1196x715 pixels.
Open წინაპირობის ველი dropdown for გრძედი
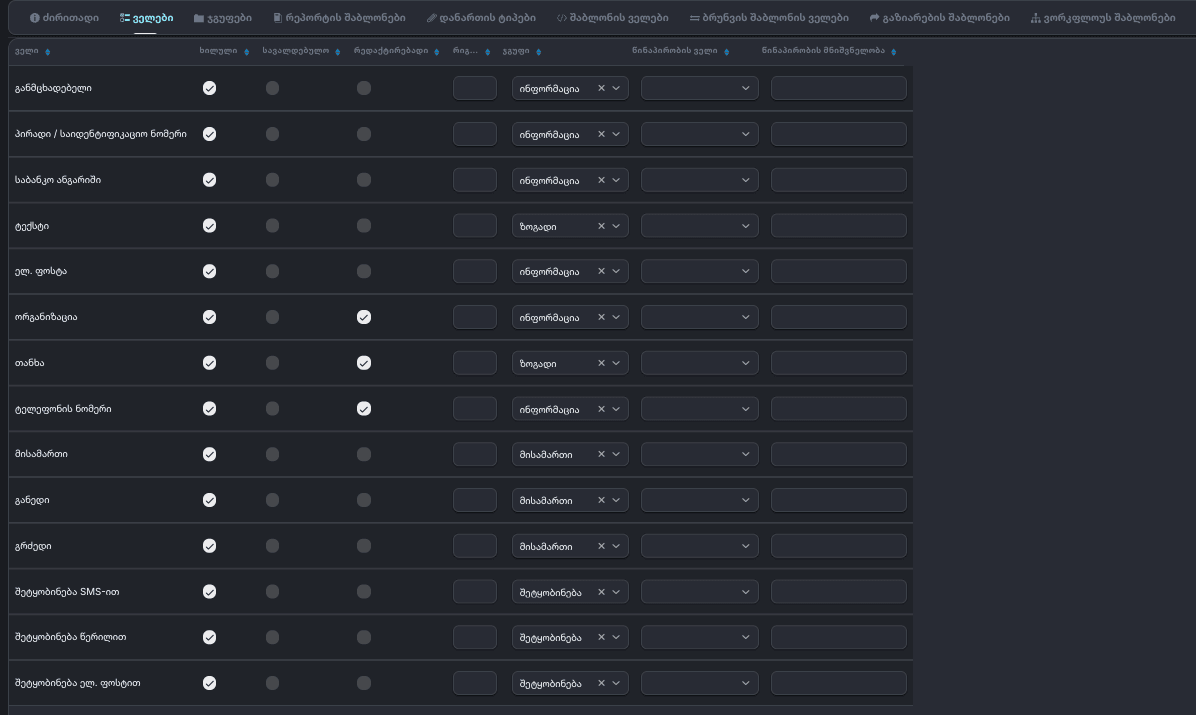699,546
